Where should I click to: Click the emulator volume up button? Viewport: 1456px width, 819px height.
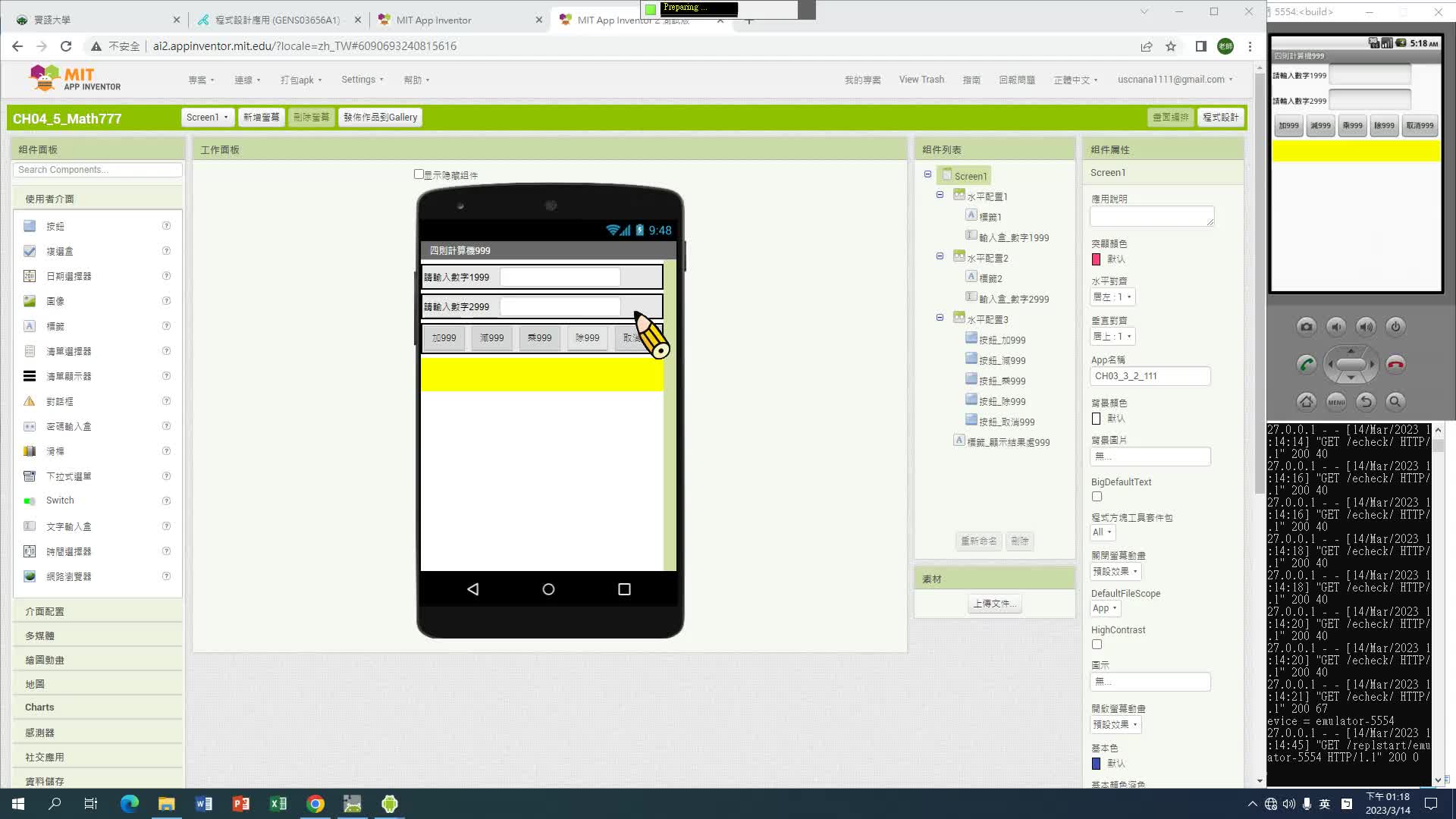[x=1366, y=327]
